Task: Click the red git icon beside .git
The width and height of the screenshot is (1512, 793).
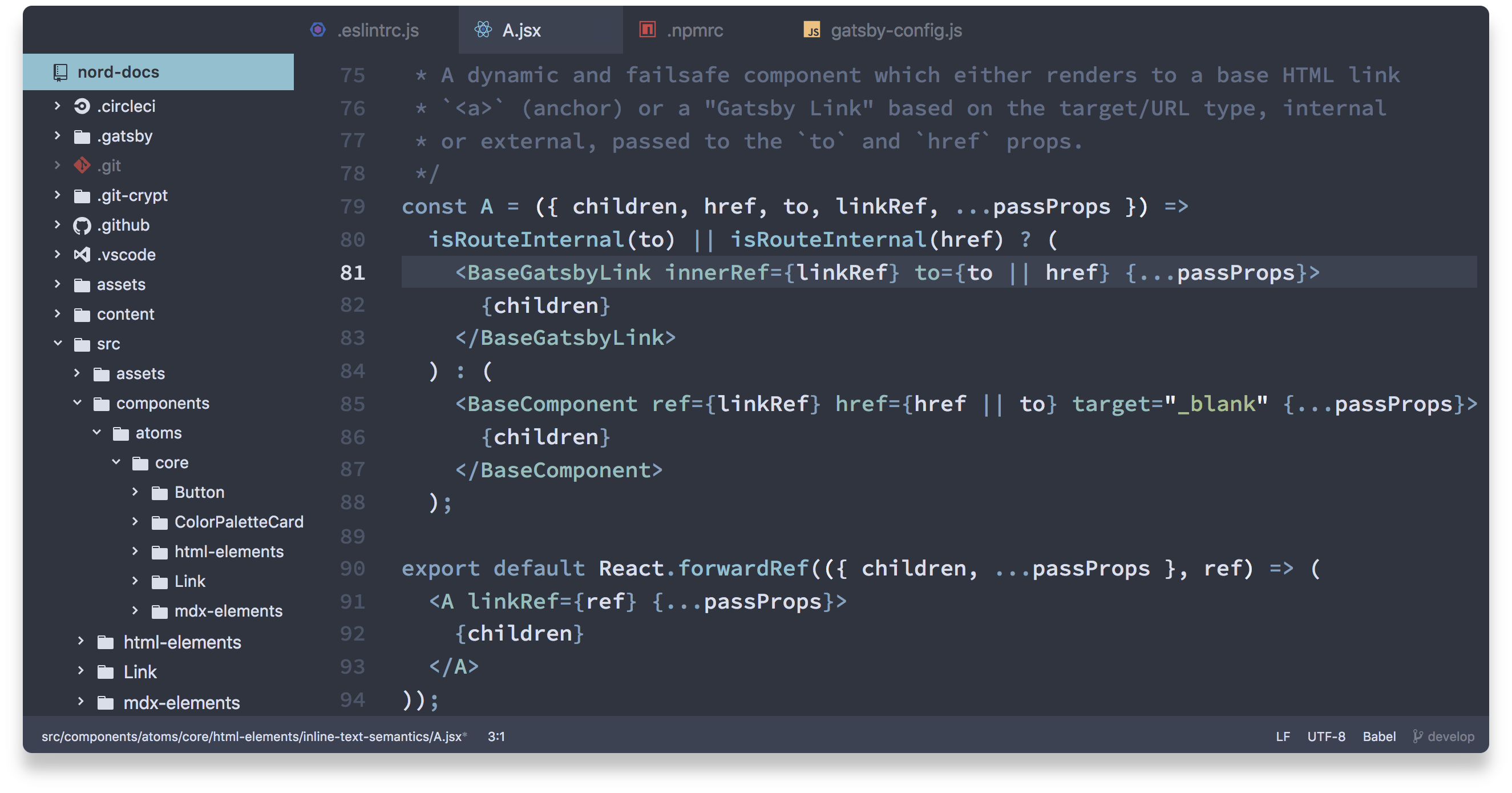Action: click(x=82, y=166)
